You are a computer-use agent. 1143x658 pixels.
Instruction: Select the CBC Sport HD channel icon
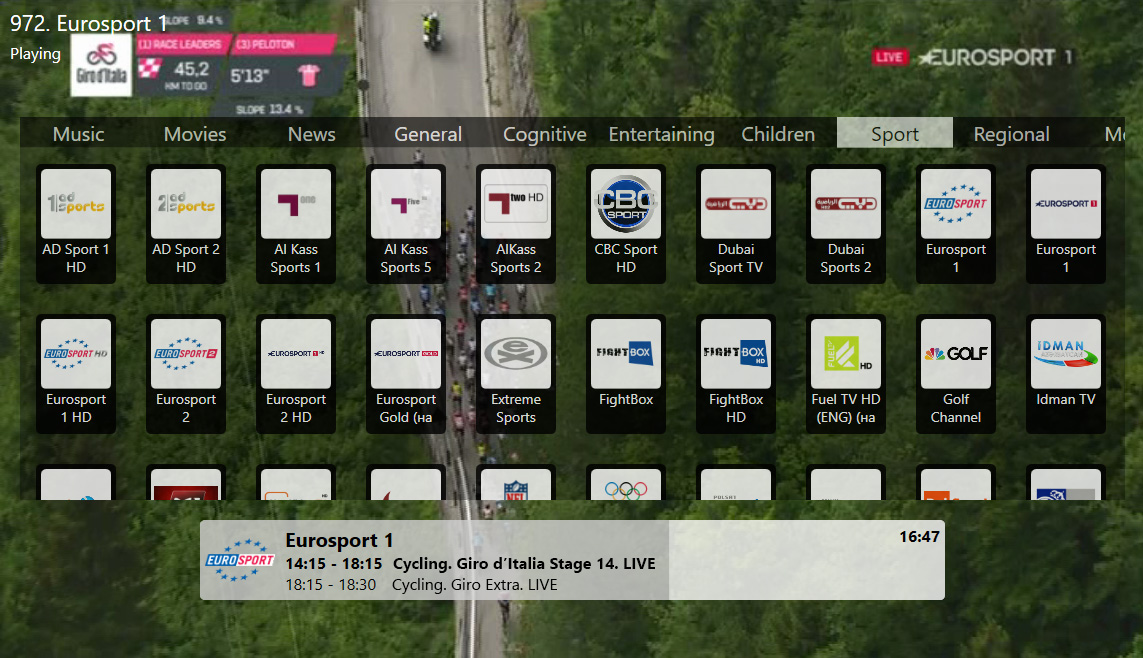coord(625,224)
